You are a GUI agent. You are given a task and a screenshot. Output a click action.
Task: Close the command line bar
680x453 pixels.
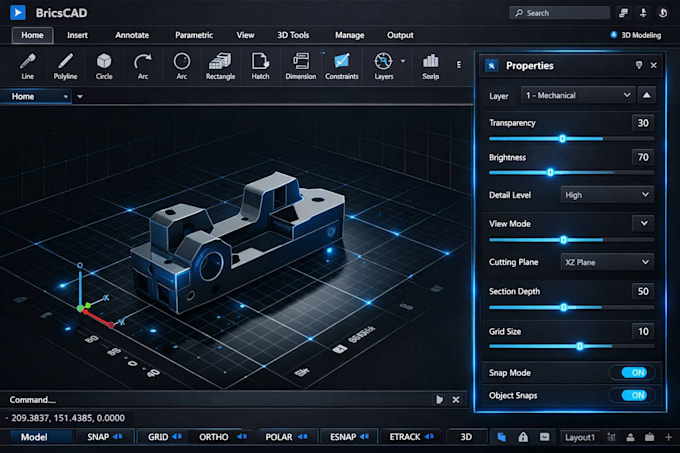point(456,399)
